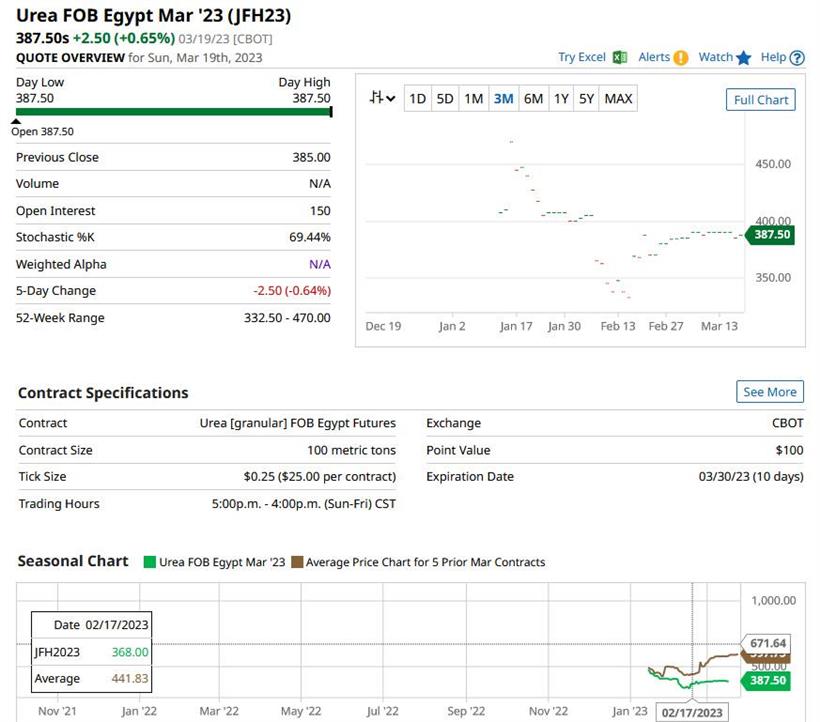Viewport: 820px width, 722px height.
Task: Click the Excel spreadsheet icon
Action: 620,58
